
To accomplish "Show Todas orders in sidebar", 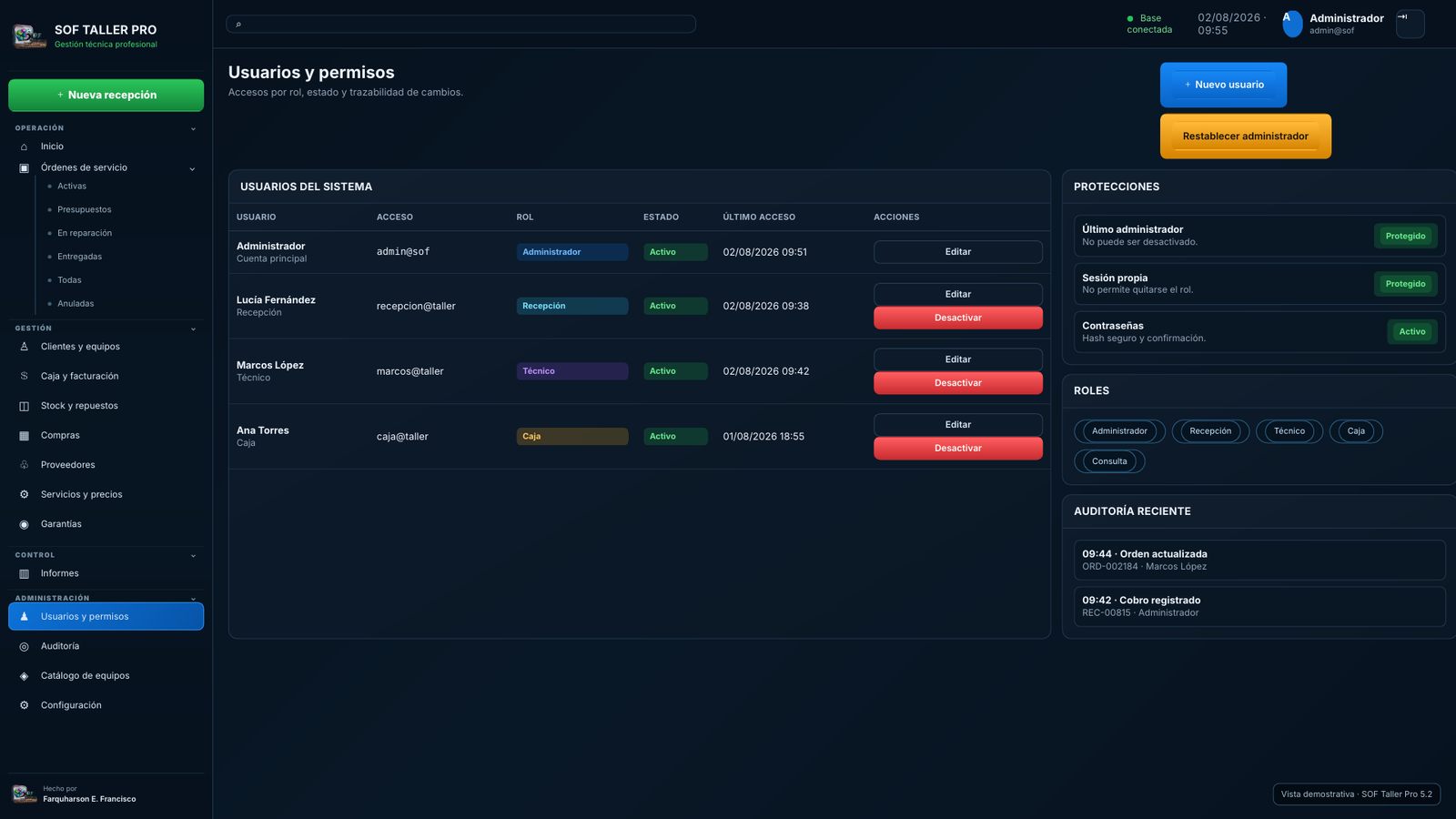I will (x=69, y=280).
